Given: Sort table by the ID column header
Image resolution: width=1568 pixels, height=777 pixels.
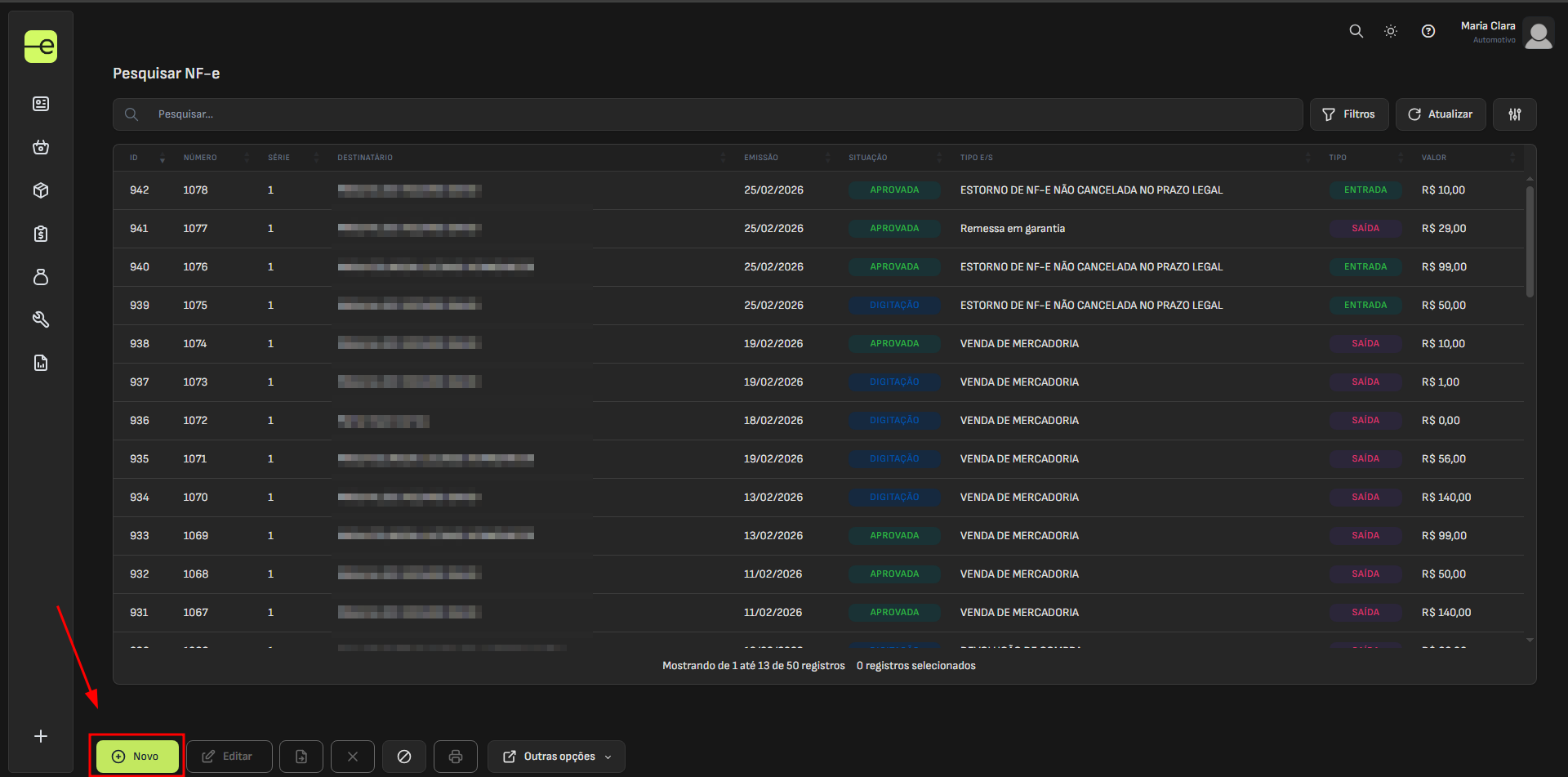Looking at the screenshot, I should 134,158.
